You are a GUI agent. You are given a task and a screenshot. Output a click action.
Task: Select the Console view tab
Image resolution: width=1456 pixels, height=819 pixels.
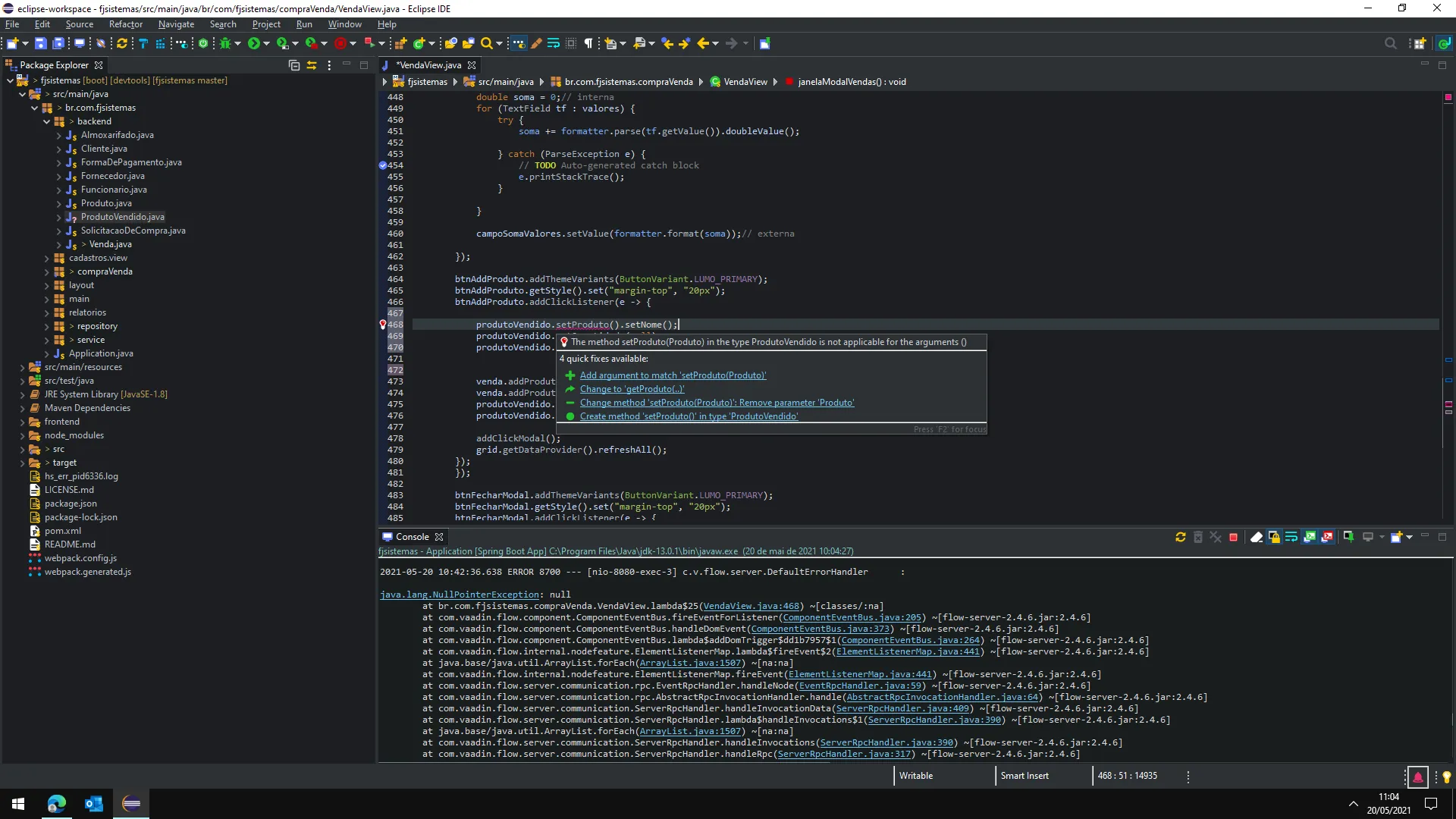(412, 537)
